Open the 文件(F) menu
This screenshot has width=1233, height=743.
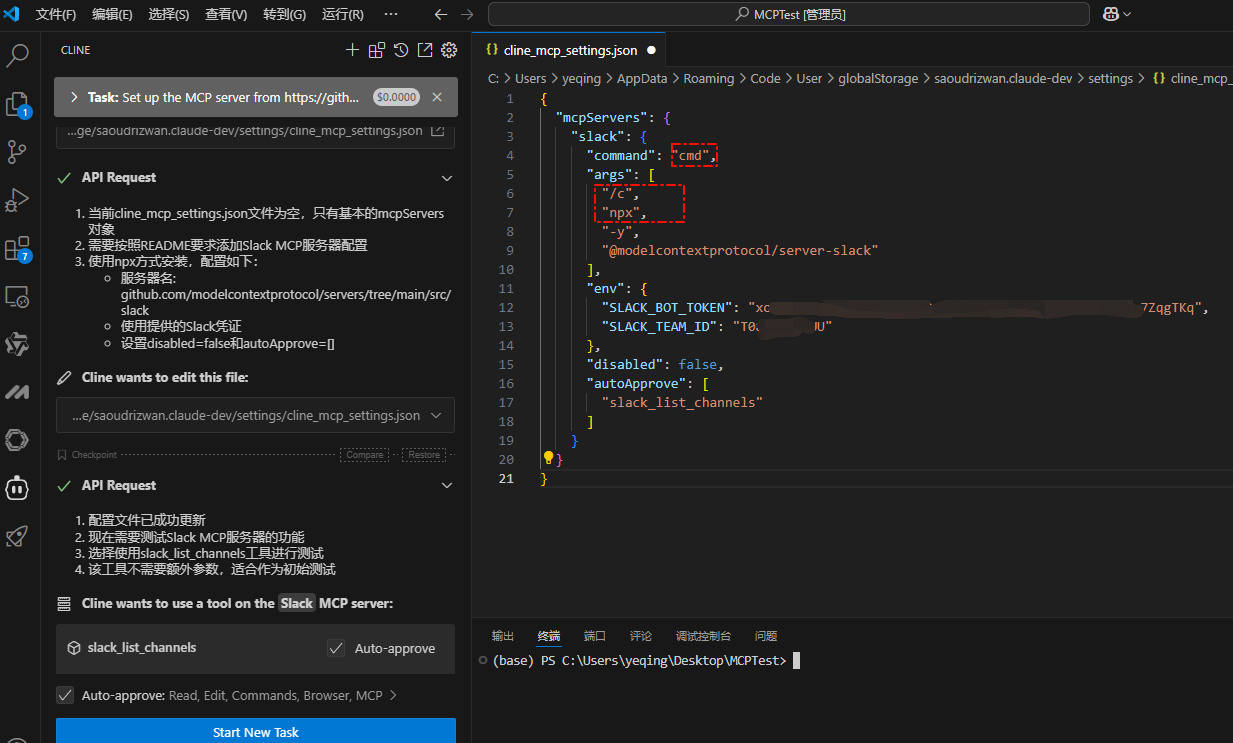tap(56, 15)
